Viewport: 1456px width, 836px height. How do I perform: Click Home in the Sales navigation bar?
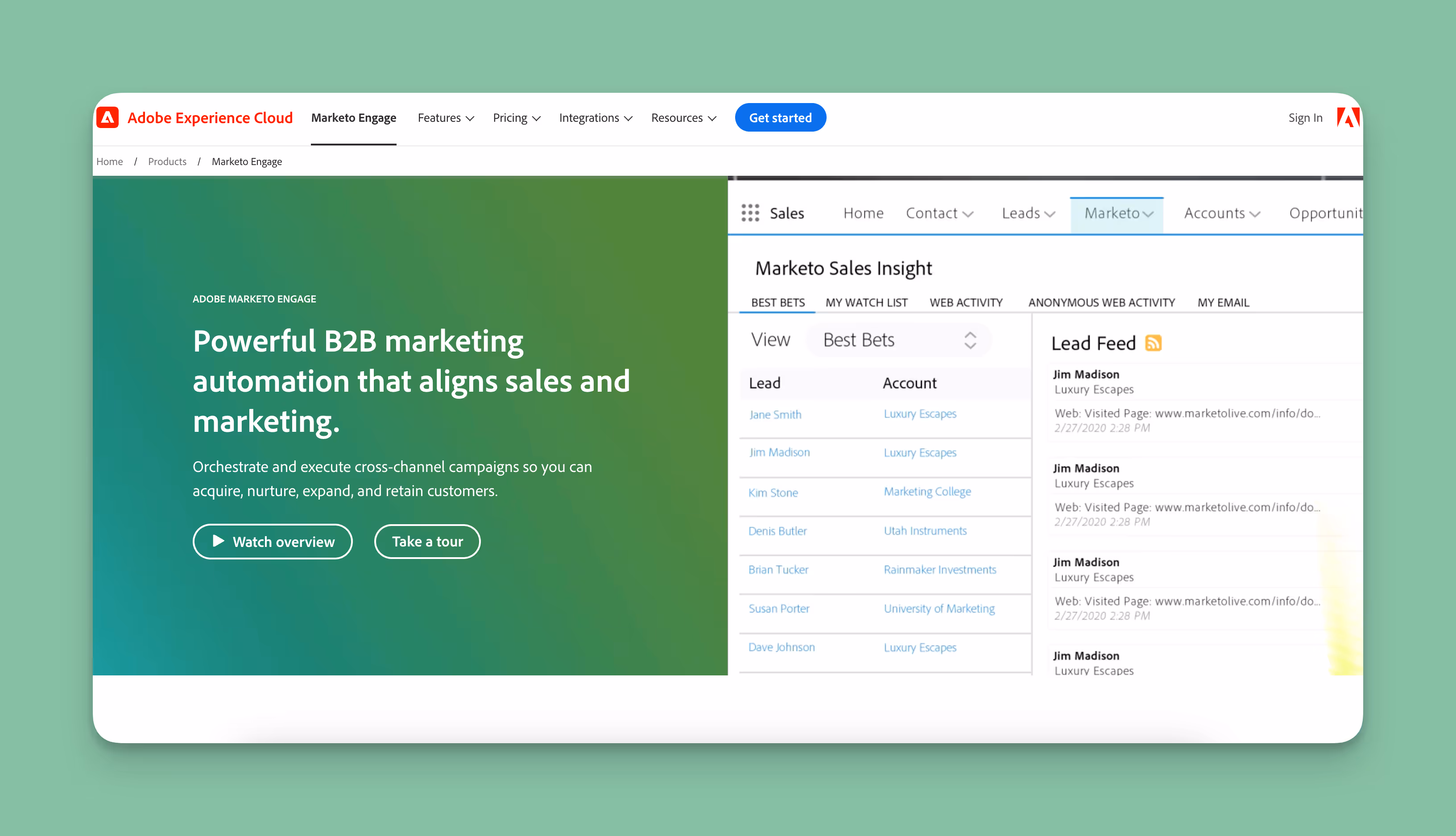(863, 213)
